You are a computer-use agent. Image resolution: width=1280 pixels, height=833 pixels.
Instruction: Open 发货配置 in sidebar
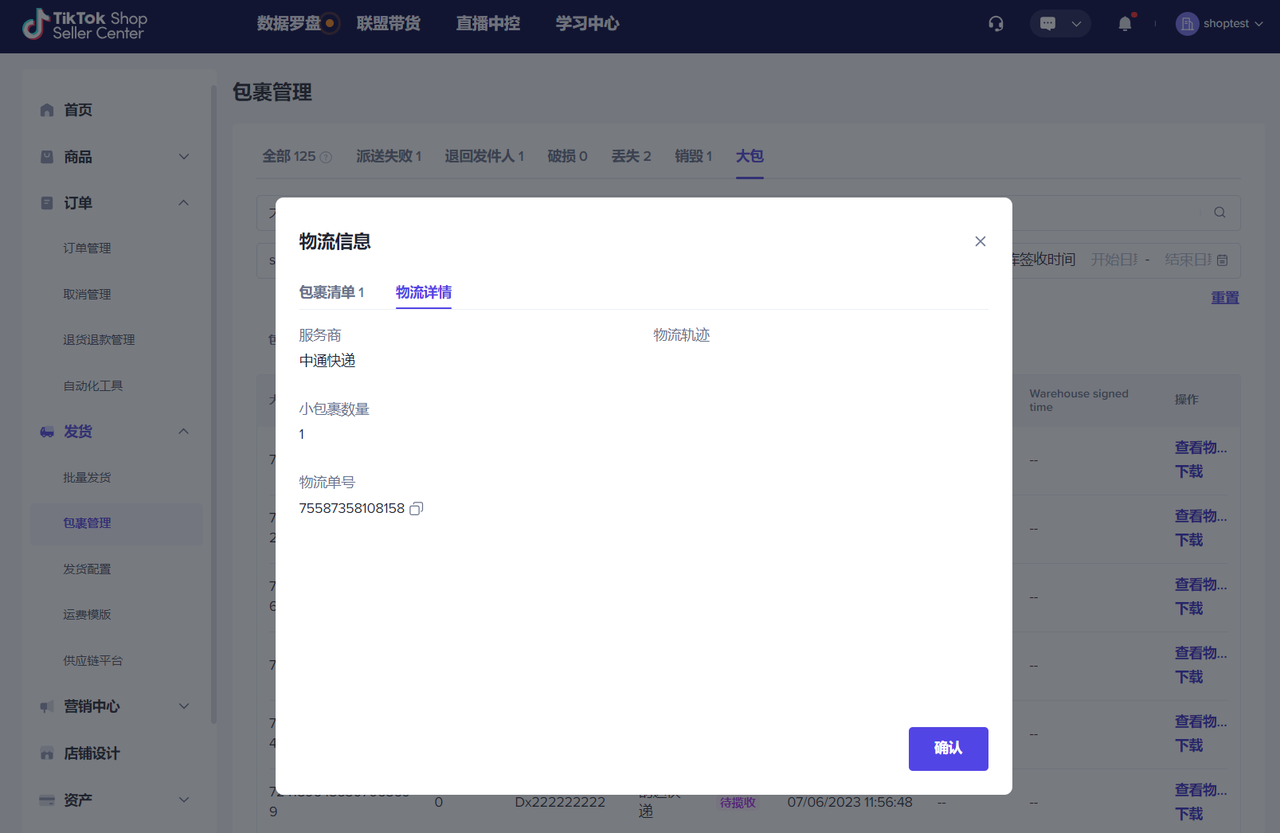(87, 569)
